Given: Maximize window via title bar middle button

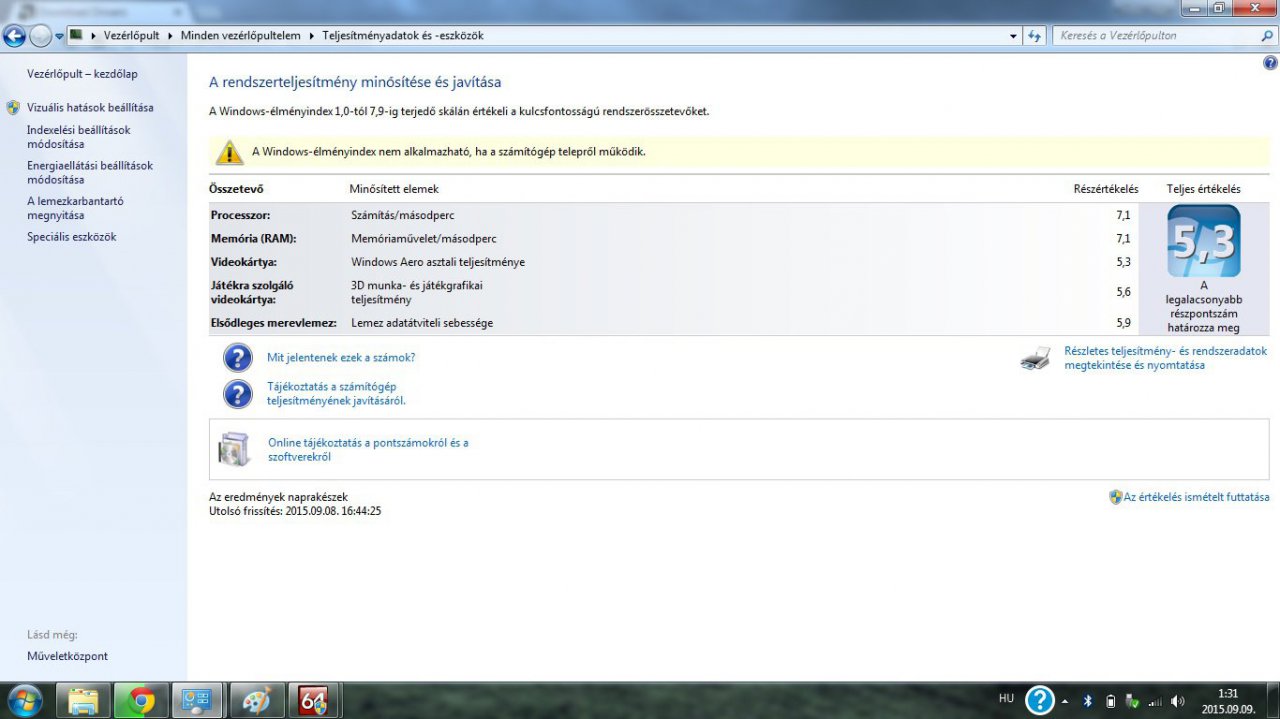Looking at the screenshot, I should tap(1218, 7).
